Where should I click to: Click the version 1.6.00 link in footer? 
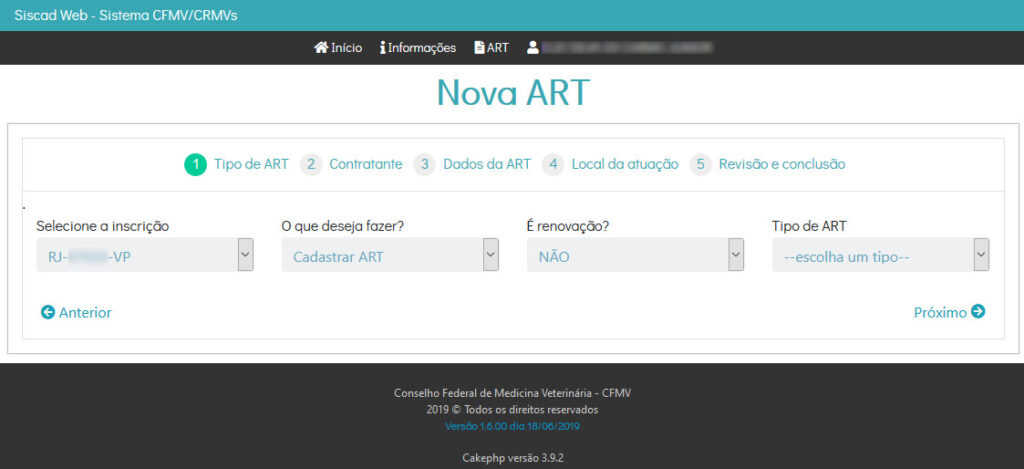coord(512,426)
